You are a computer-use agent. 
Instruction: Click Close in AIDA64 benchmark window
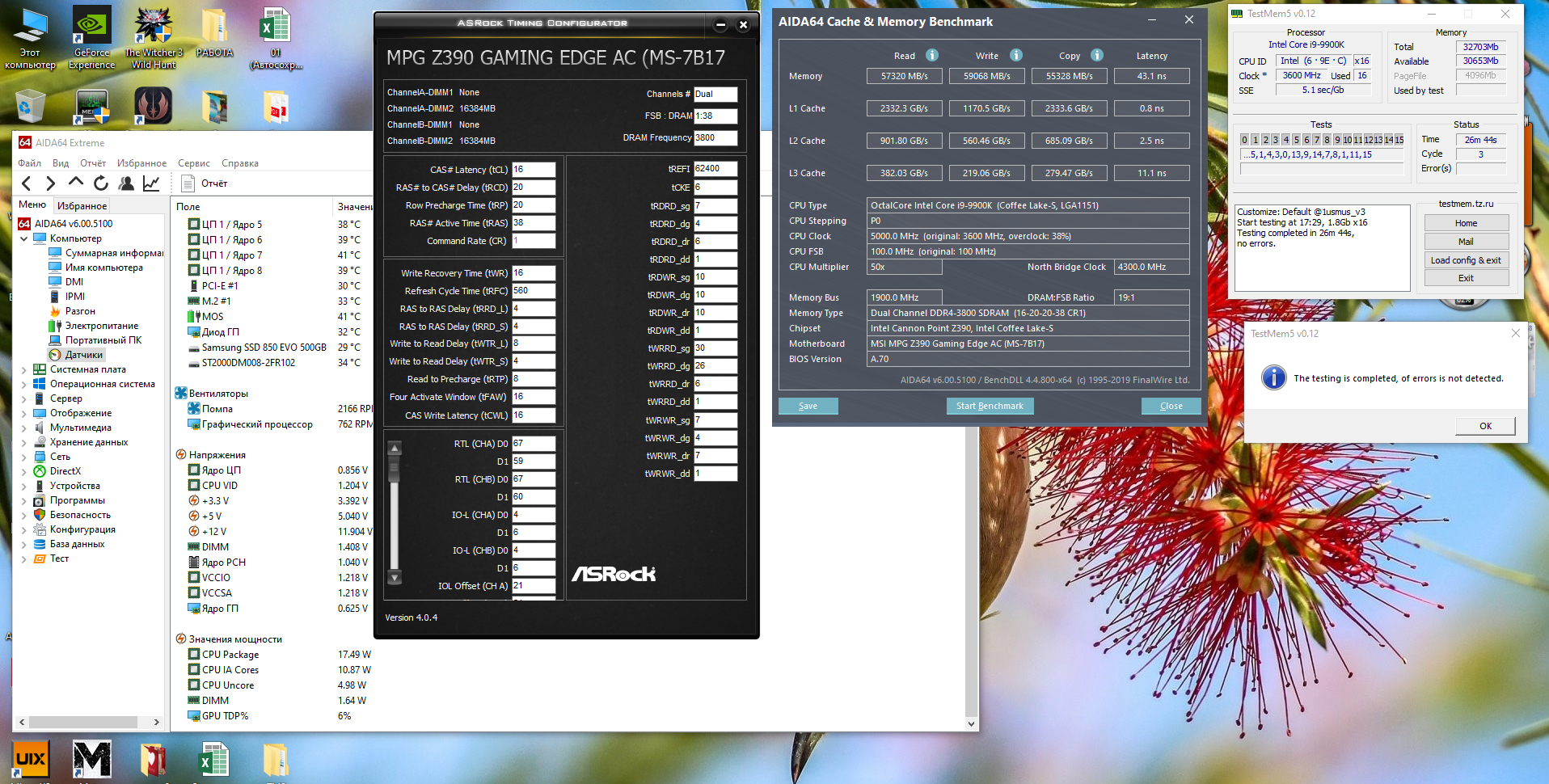1171,406
